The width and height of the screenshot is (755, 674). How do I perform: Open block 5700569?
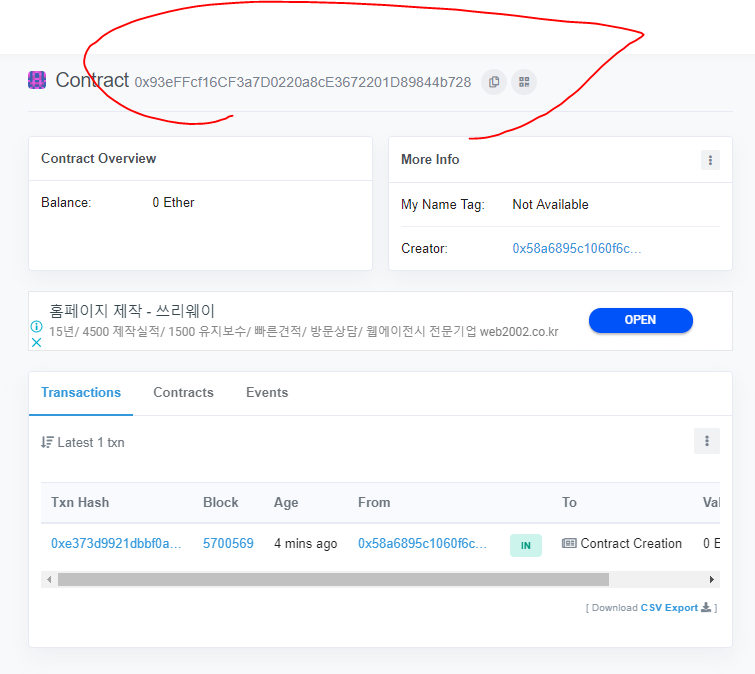click(x=228, y=544)
